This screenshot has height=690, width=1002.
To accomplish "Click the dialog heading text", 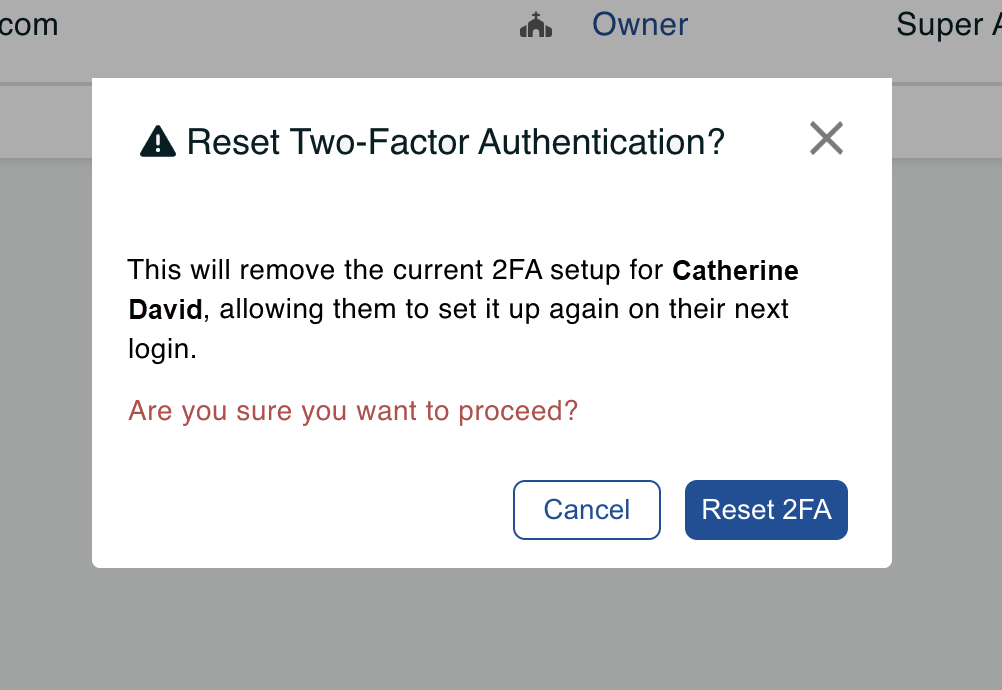I will coord(456,141).
